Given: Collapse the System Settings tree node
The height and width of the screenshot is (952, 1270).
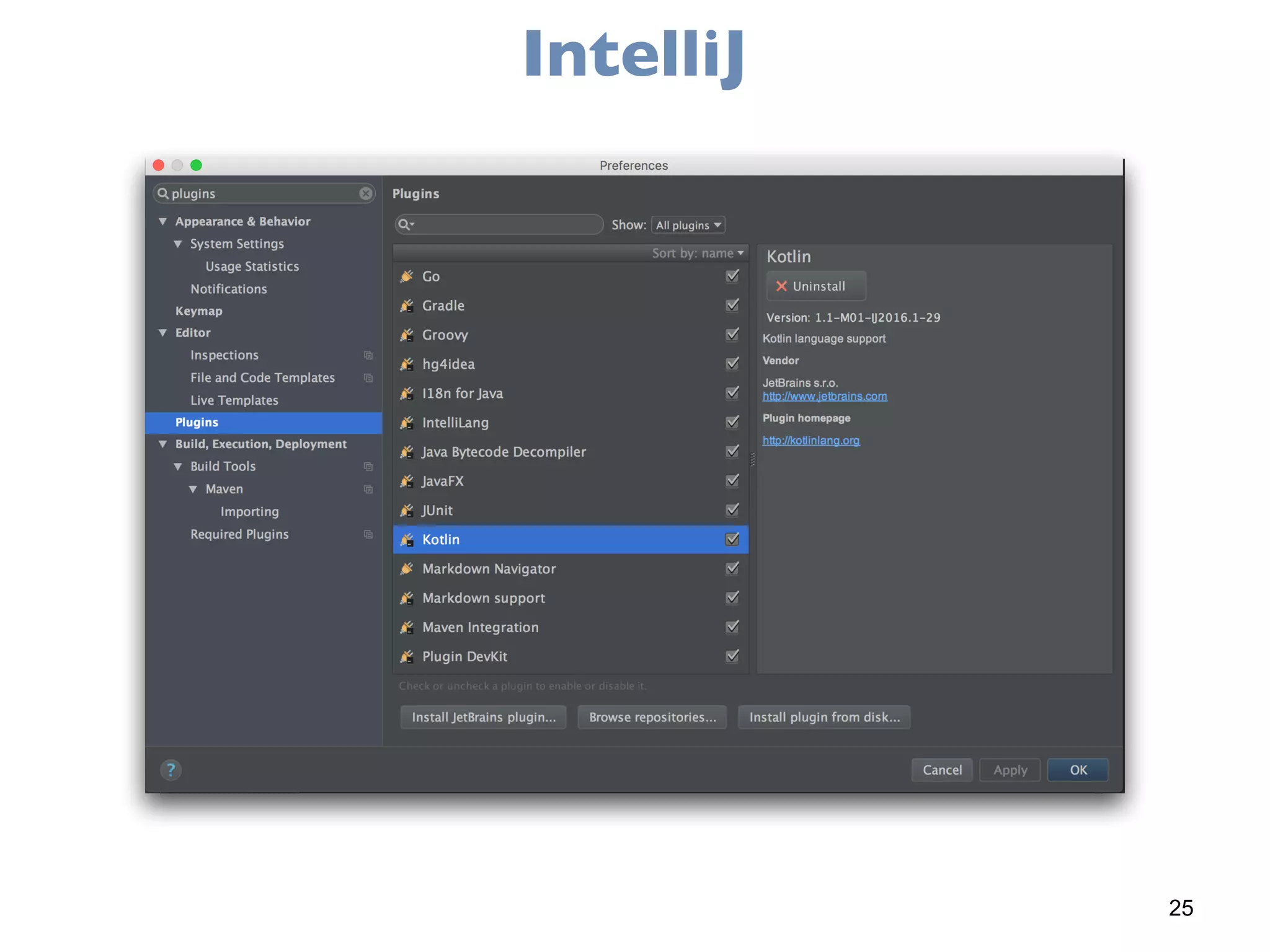Looking at the screenshot, I should (x=178, y=244).
